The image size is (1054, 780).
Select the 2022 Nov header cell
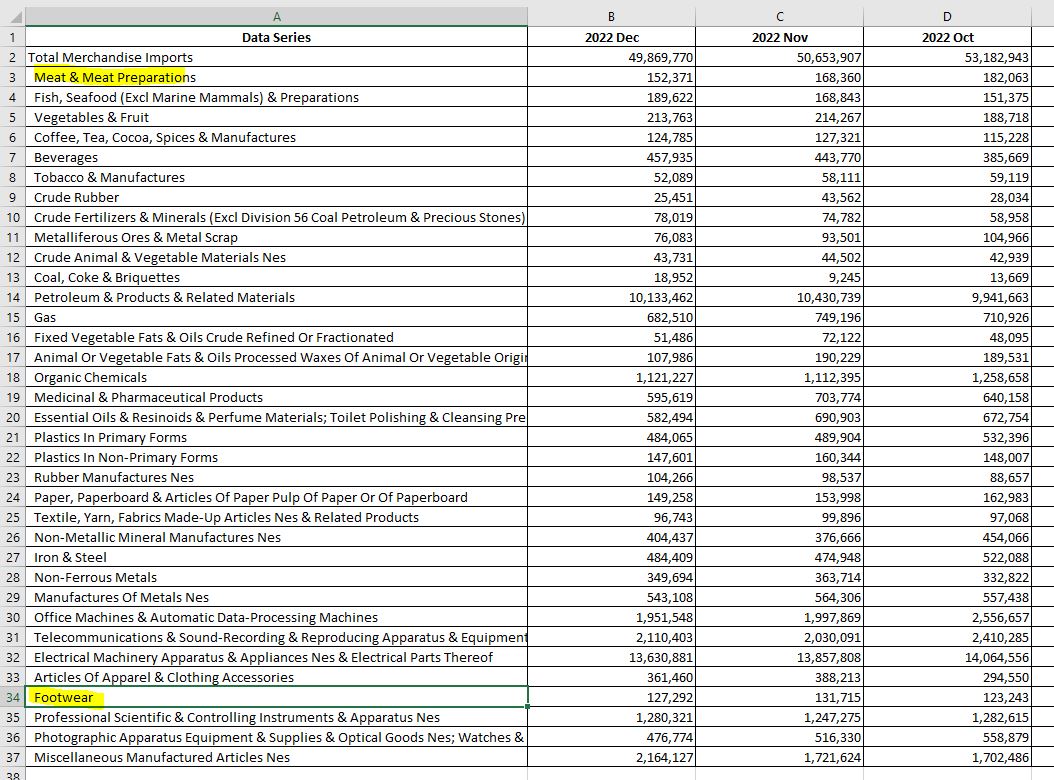click(x=779, y=37)
